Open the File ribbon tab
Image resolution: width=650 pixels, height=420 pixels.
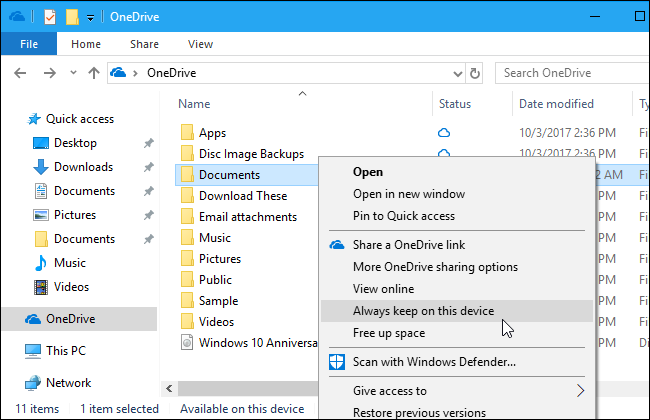29,44
